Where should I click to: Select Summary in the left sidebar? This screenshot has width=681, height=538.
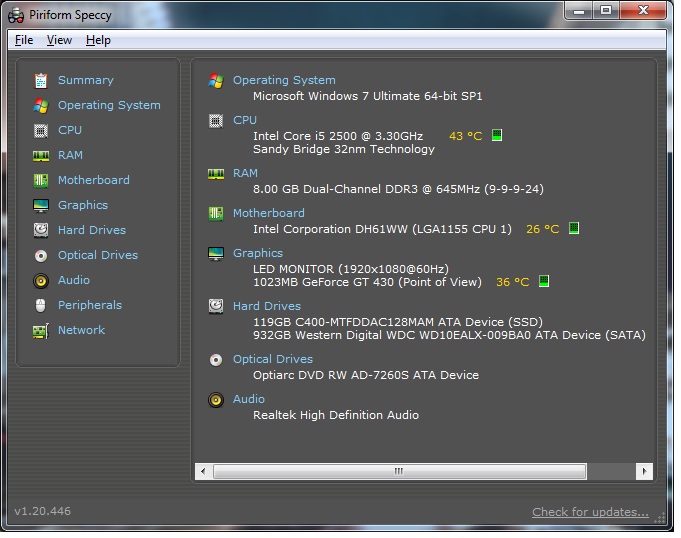(x=85, y=80)
